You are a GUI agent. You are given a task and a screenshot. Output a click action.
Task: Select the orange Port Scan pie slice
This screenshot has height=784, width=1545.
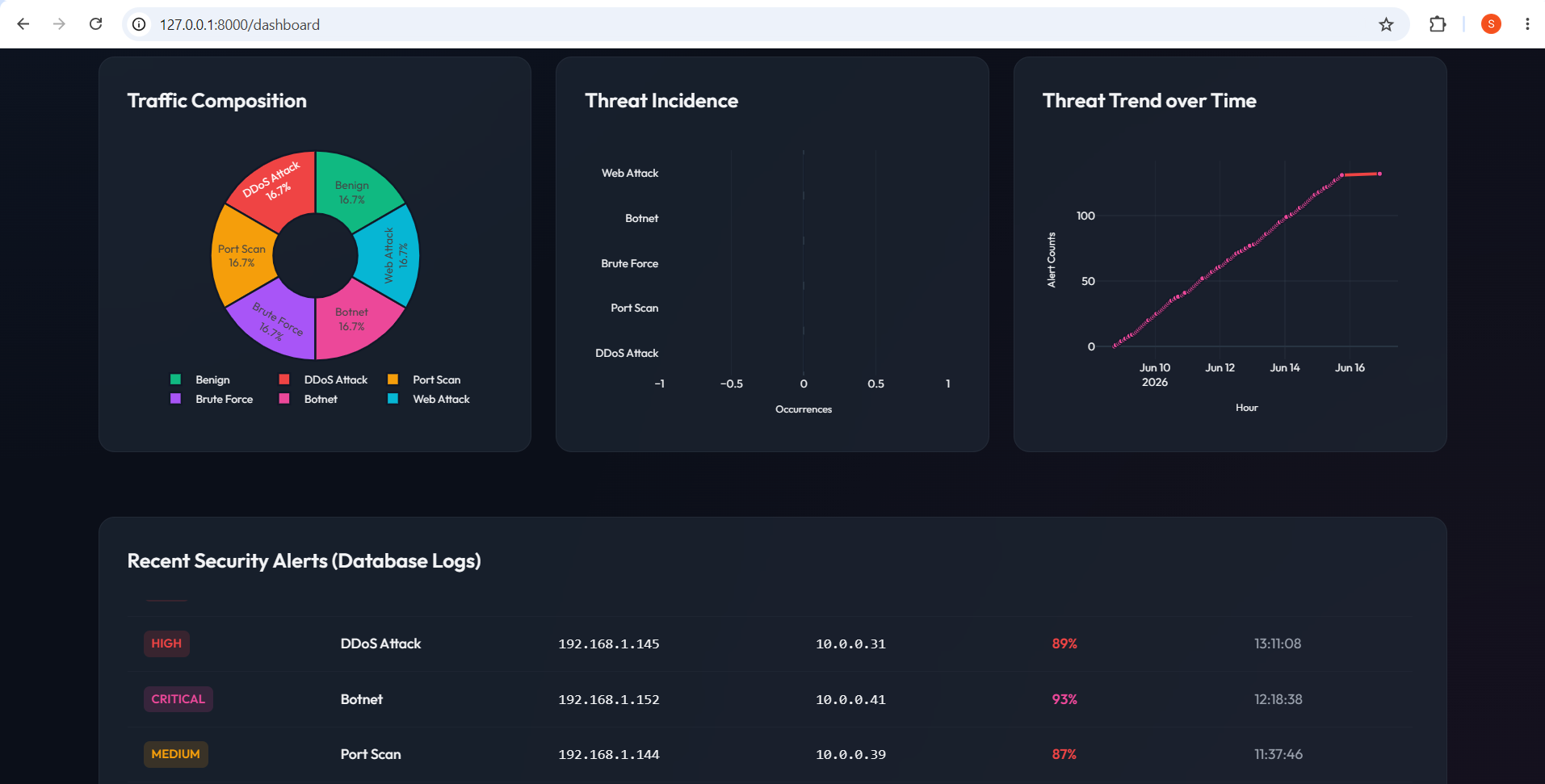[x=241, y=256]
